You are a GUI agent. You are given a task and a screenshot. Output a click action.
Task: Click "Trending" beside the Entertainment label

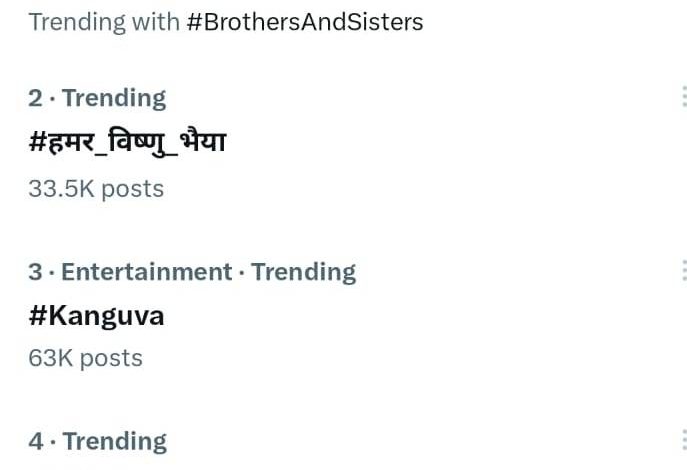(303, 271)
